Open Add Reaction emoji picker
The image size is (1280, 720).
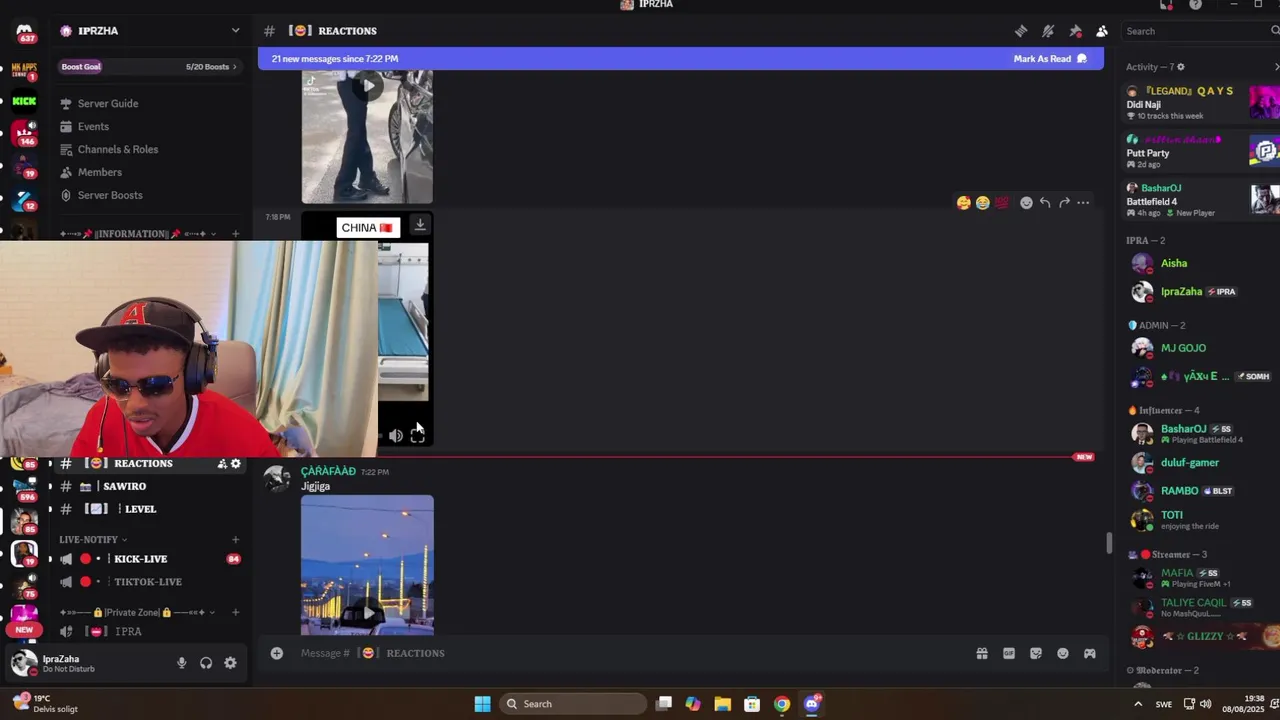pyautogui.click(x=1026, y=203)
